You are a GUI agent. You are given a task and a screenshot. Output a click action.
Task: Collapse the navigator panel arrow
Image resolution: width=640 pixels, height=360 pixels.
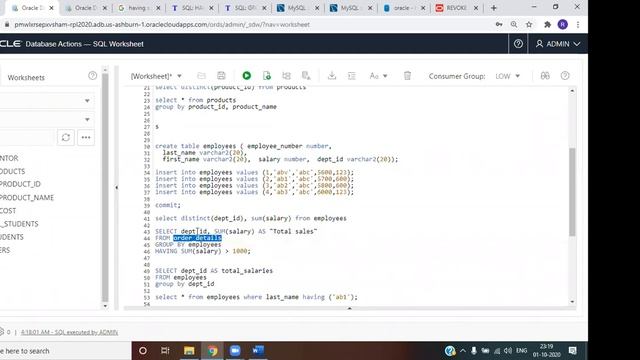point(116,187)
